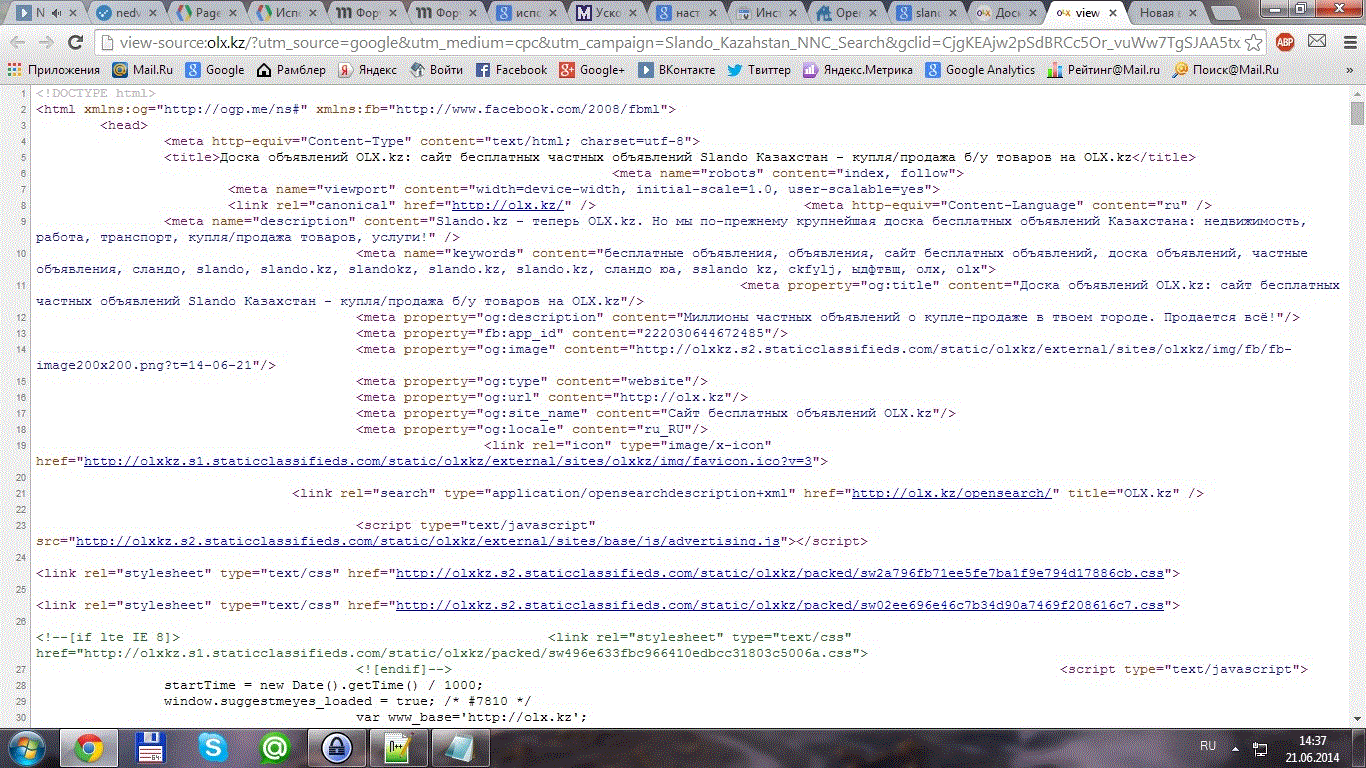Viewport: 1366px width, 768px height.
Task: Open the Твиттер bookmark
Action: (x=758, y=70)
